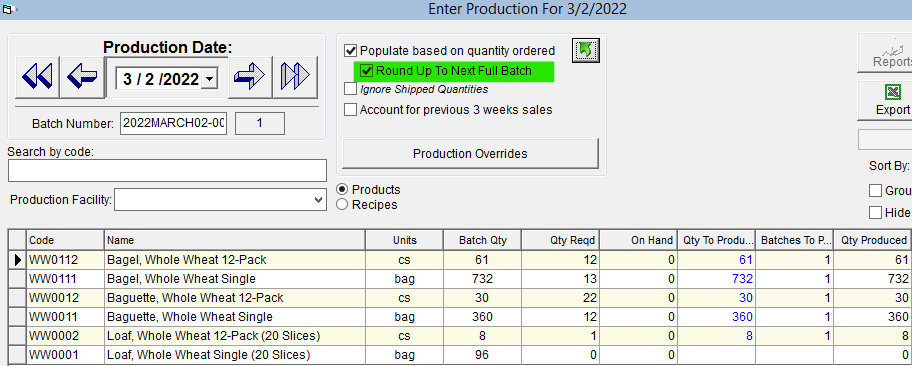Select row selector for WW0111
The height and width of the screenshot is (366, 912).
pyautogui.click(x=17, y=279)
